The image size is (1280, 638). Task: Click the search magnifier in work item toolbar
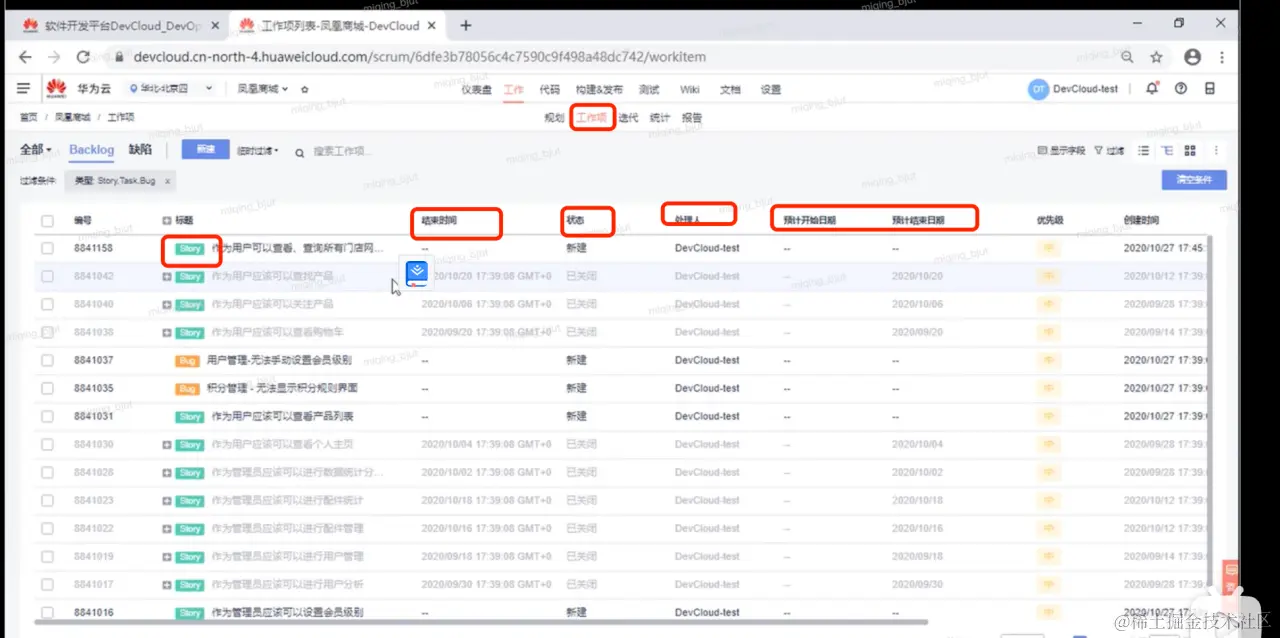300,152
